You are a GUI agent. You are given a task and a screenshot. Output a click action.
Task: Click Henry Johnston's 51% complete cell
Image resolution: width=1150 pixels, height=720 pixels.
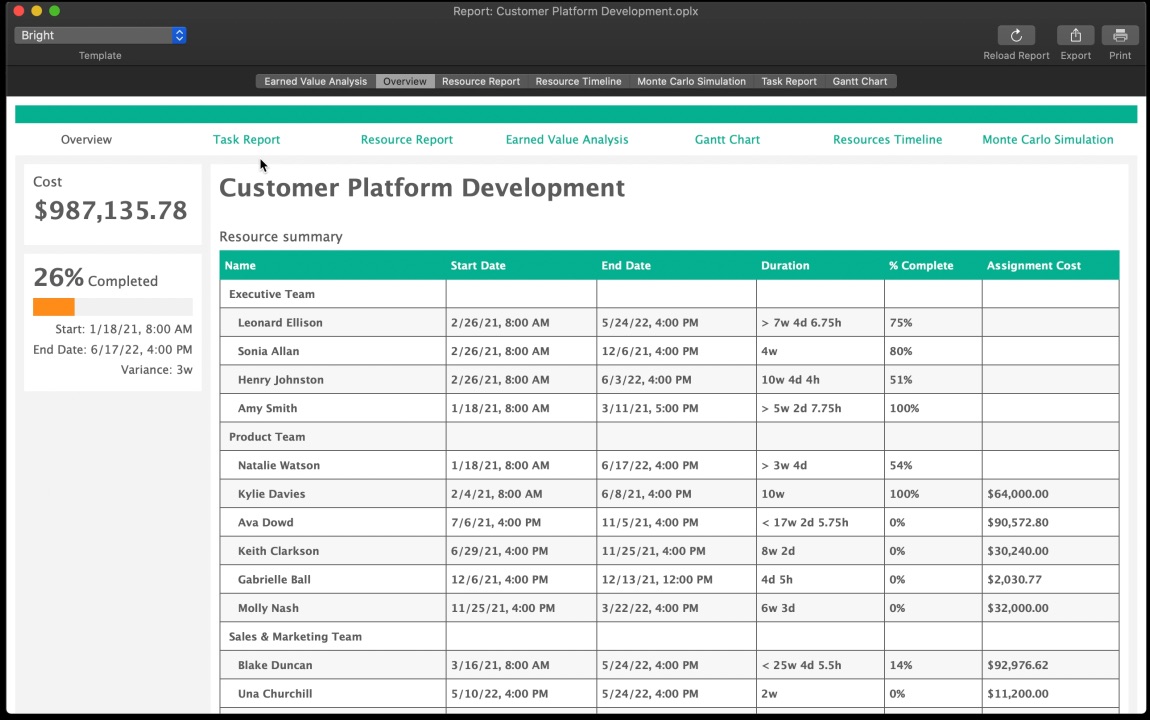point(933,380)
